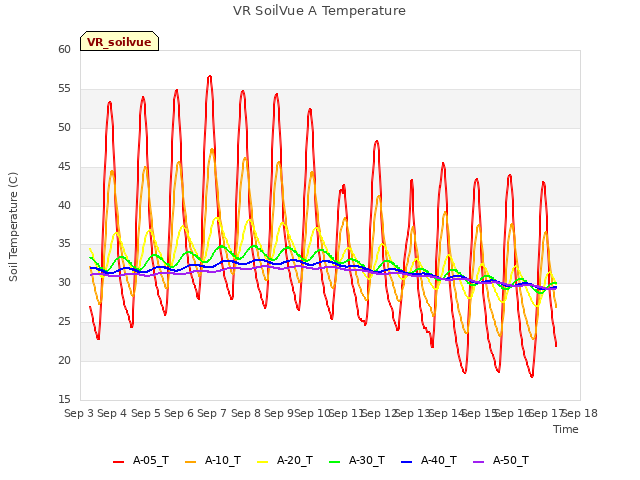Click the Sep 7 x-axis label

click(x=212, y=413)
